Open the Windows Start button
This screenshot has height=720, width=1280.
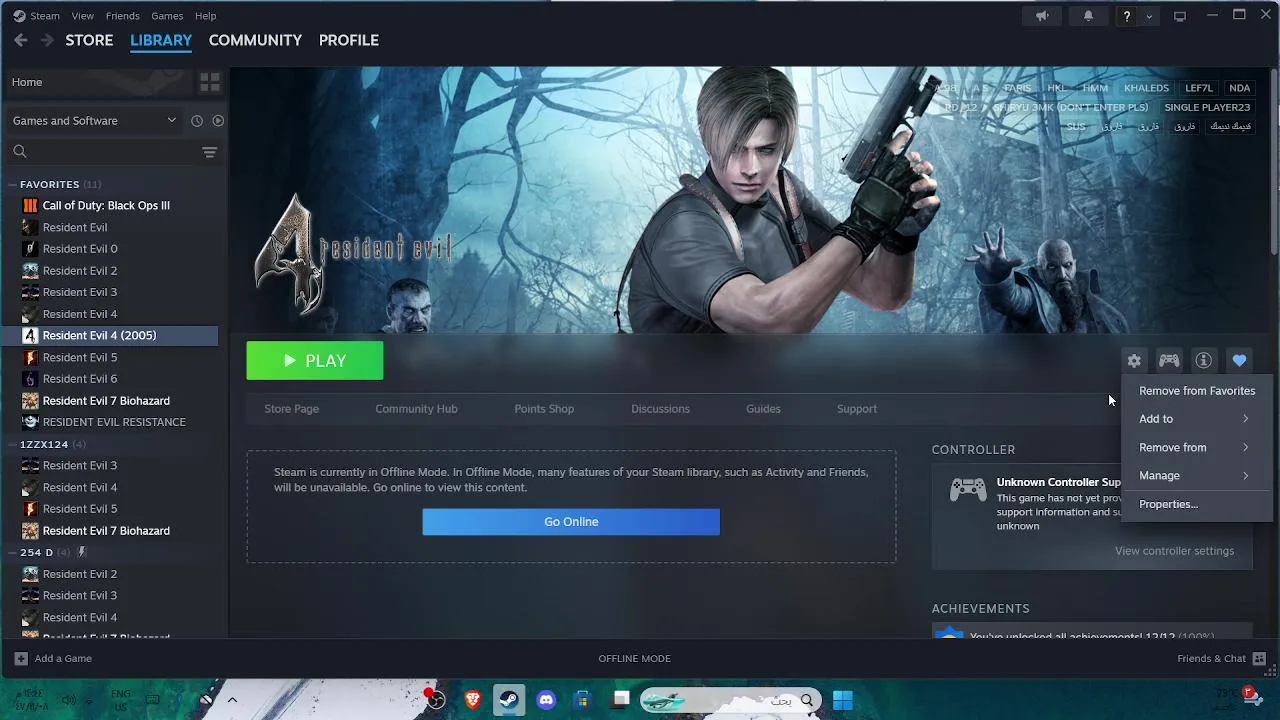pos(843,700)
